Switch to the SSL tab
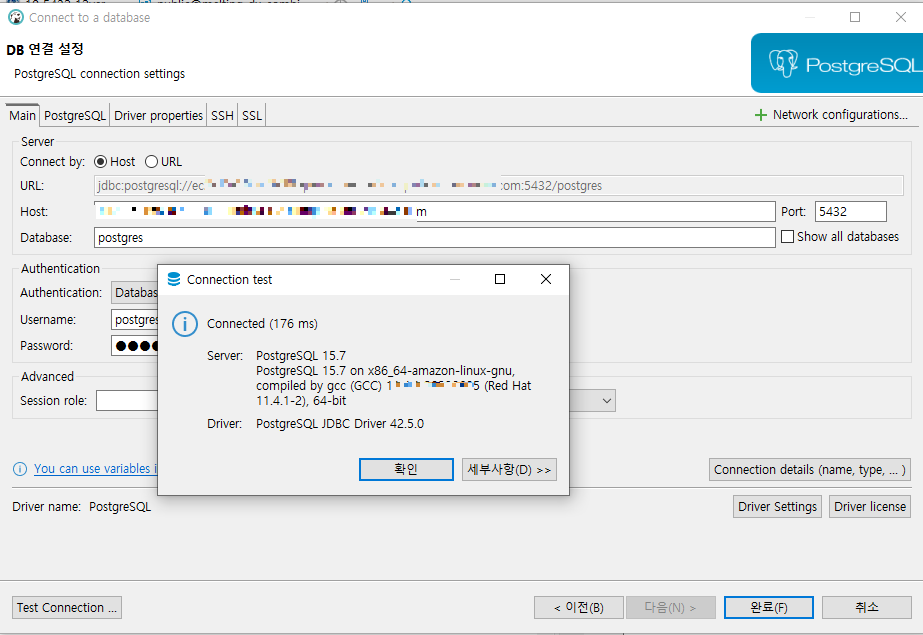Image resolution: width=923 pixels, height=635 pixels. coord(252,115)
